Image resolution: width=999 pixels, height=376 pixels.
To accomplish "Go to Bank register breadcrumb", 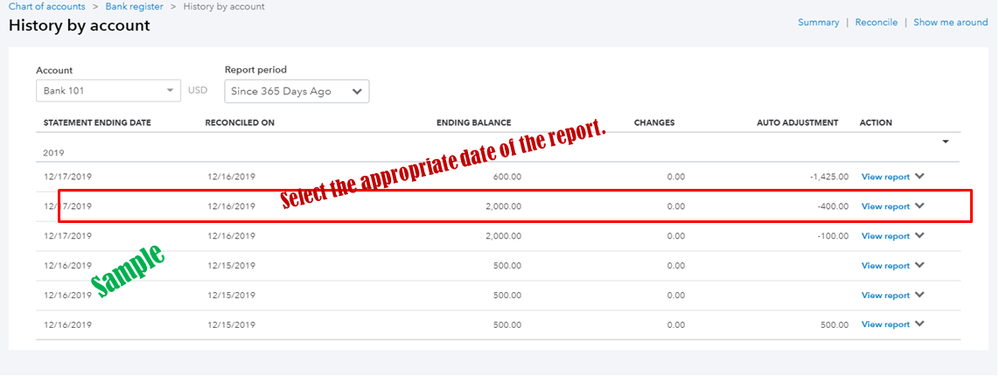I will tap(134, 6).
